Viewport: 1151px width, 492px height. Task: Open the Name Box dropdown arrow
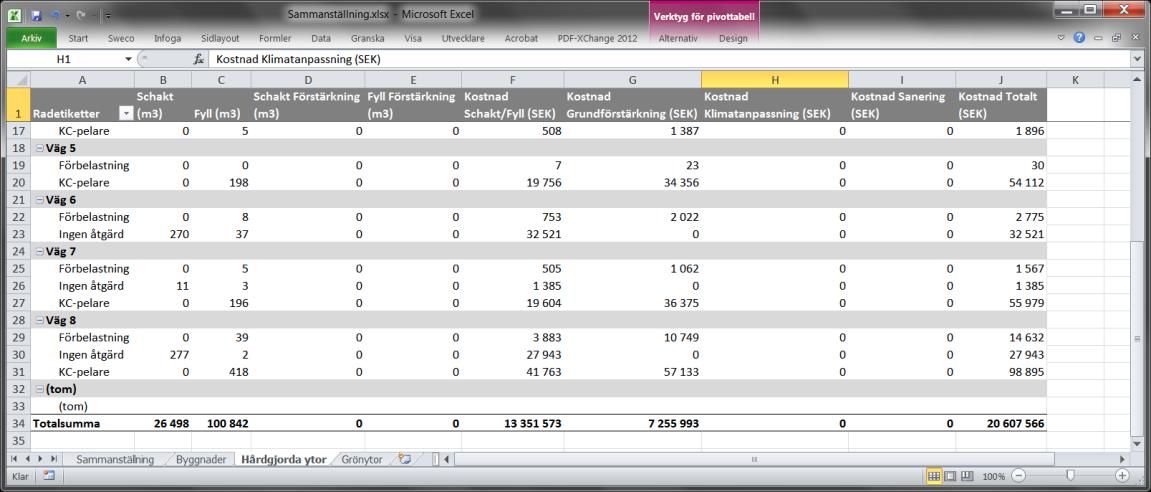[128, 59]
